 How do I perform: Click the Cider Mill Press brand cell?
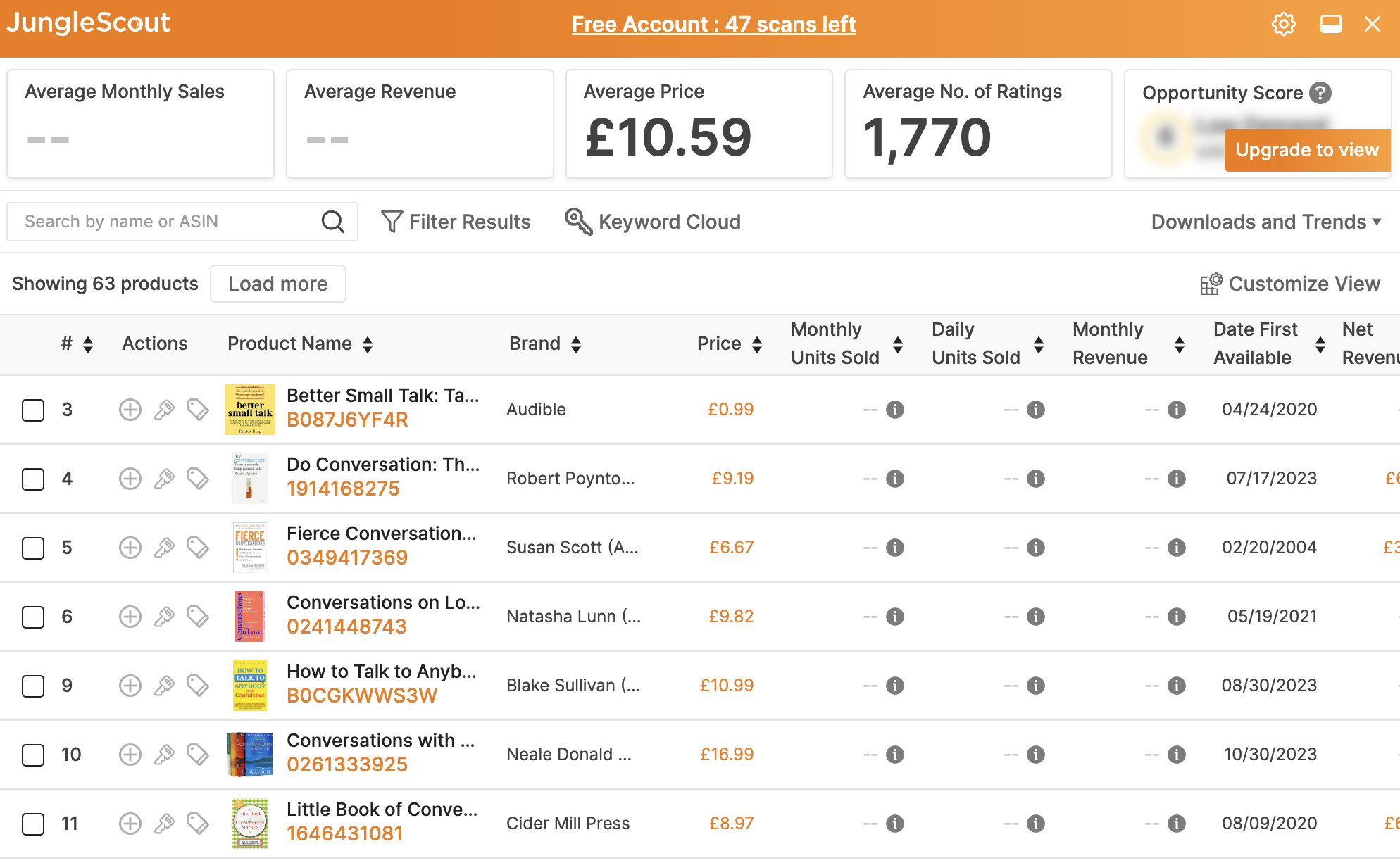pos(568,824)
